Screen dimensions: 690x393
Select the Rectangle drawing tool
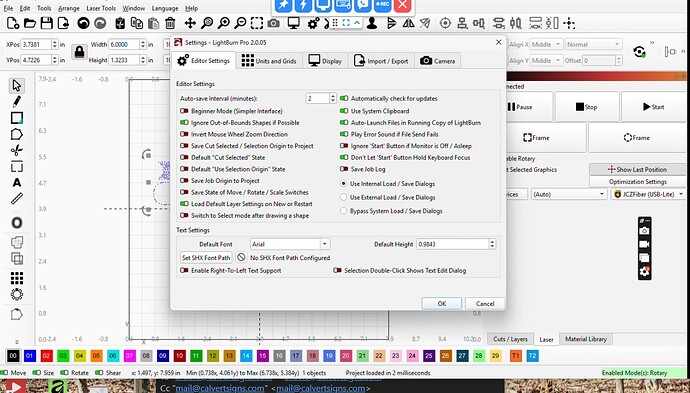tap(17, 118)
